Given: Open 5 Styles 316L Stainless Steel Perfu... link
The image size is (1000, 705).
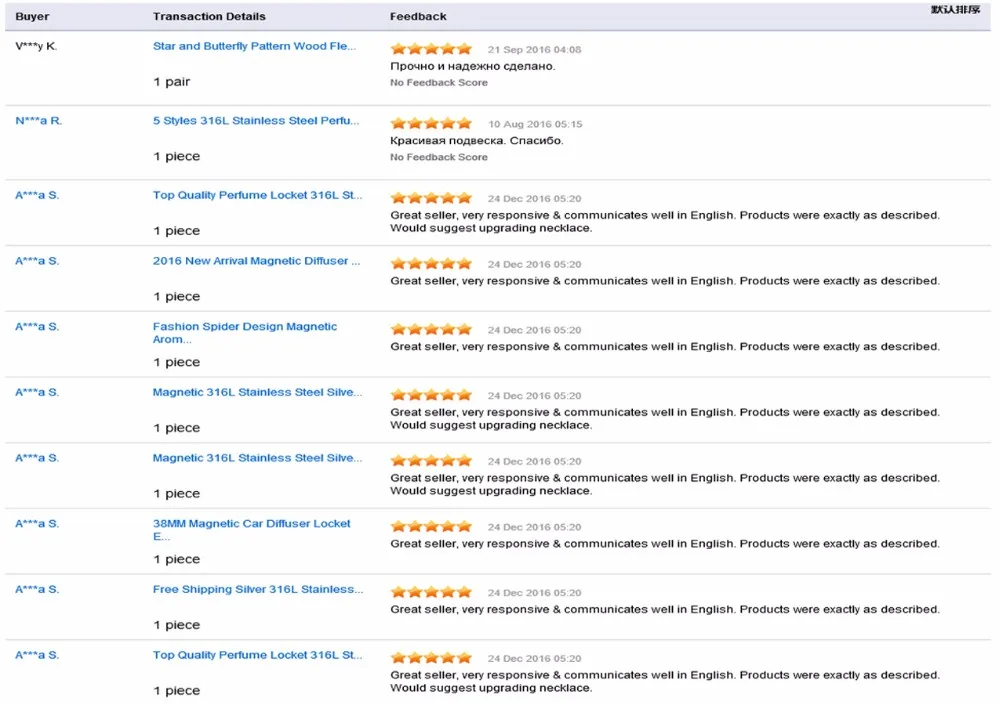Looking at the screenshot, I should (x=255, y=121).
